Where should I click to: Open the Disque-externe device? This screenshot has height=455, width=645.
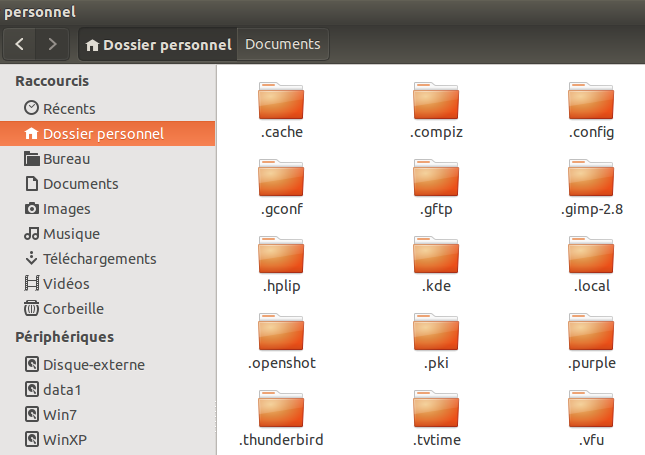pos(93,364)
